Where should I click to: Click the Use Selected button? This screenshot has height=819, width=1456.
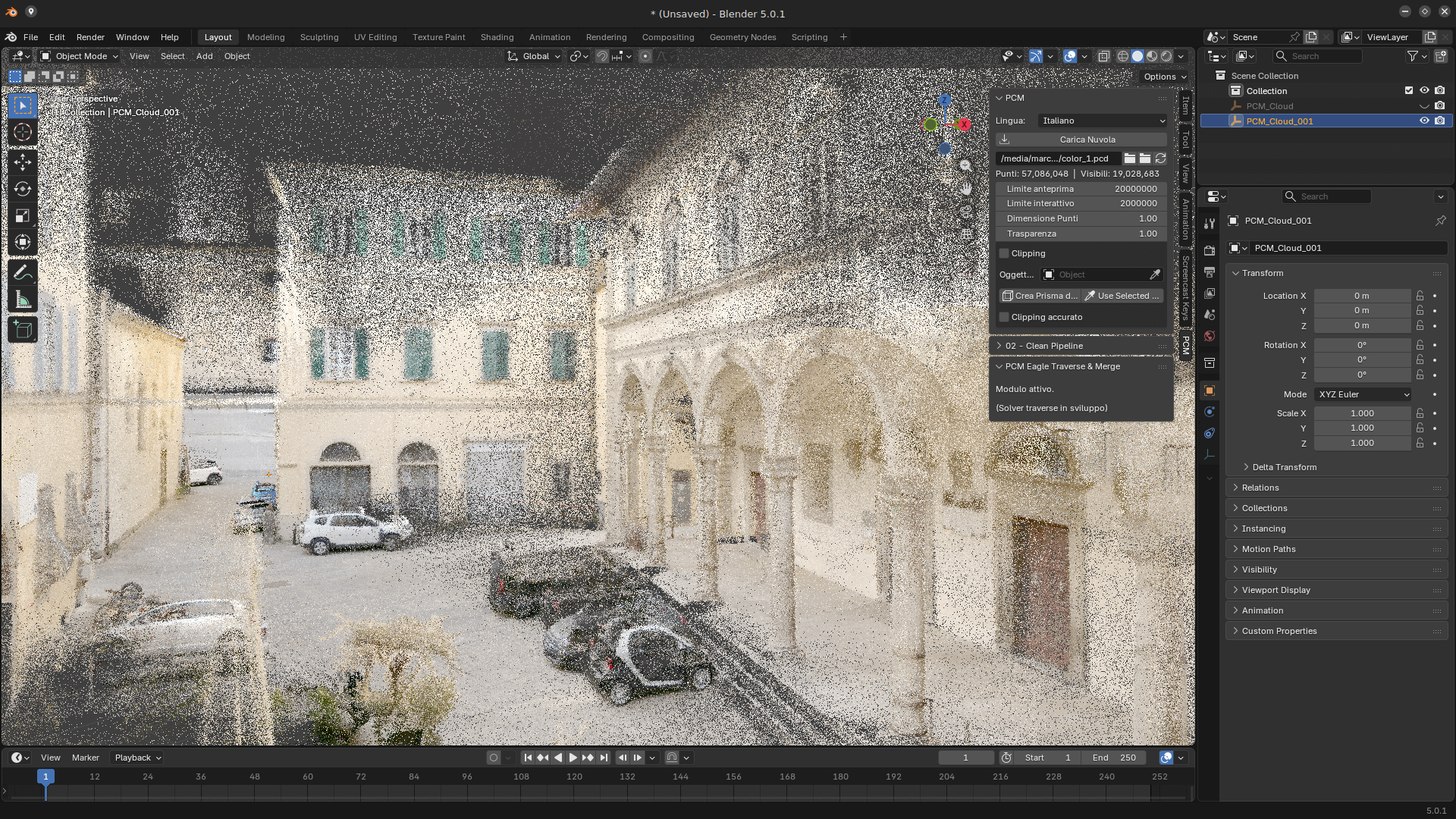[x=1122, y=296]
